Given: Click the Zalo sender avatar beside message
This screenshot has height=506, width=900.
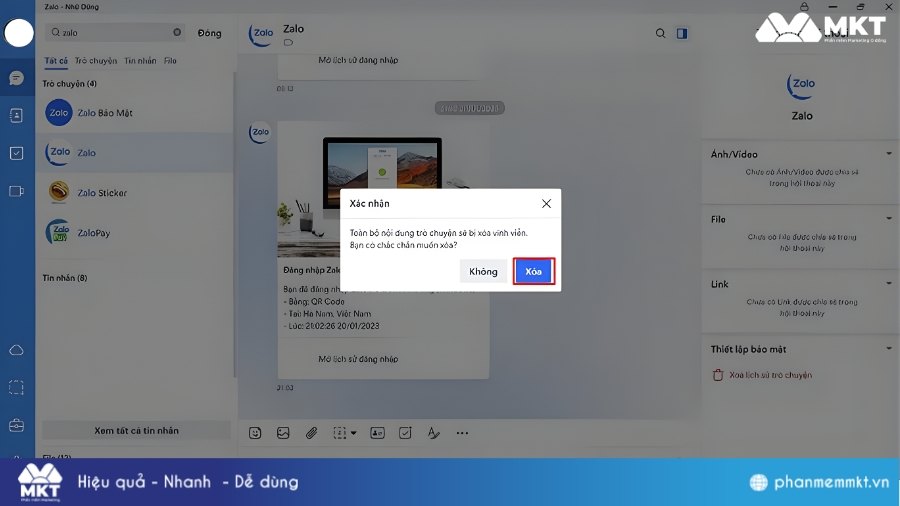Looking at the screenshot, I should click(x=259, y=133).
